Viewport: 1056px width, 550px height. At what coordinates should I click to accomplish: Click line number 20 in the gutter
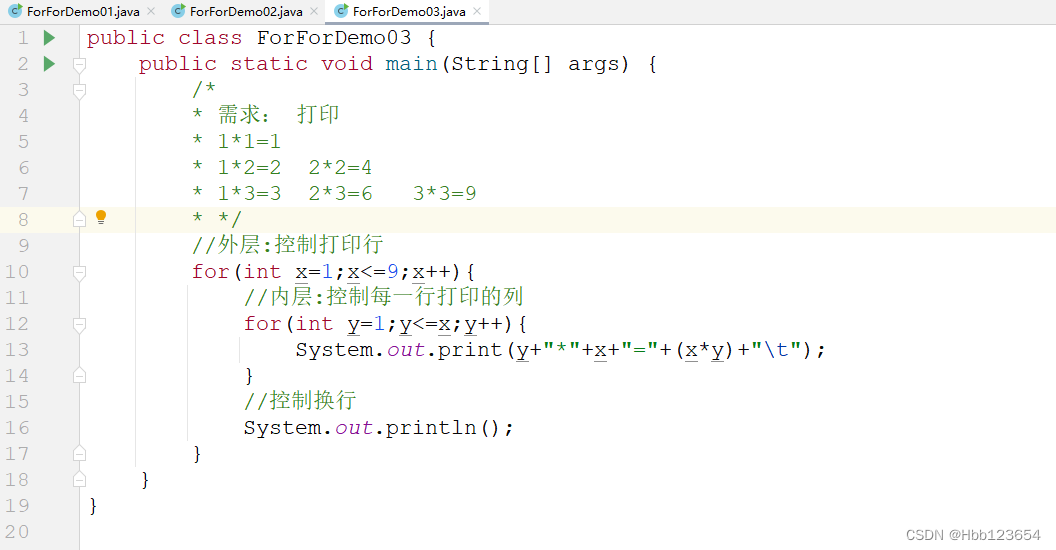click(17, 531)
